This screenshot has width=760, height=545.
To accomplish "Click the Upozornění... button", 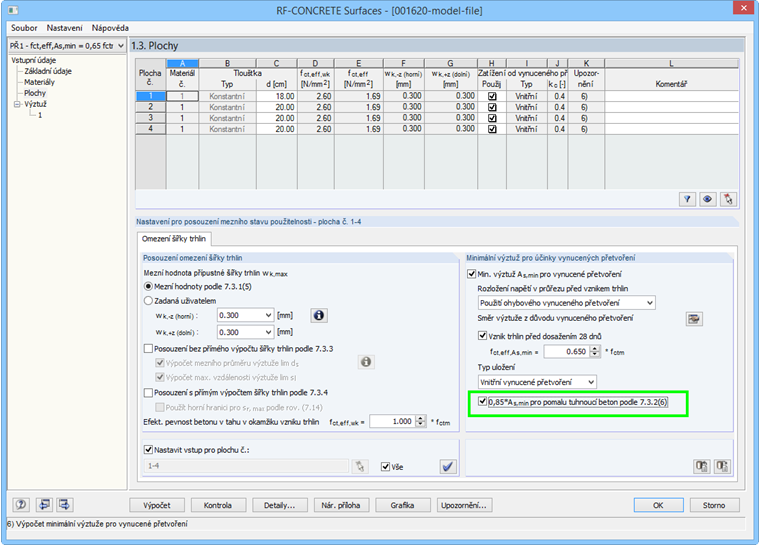I will (x=464, y=505).
